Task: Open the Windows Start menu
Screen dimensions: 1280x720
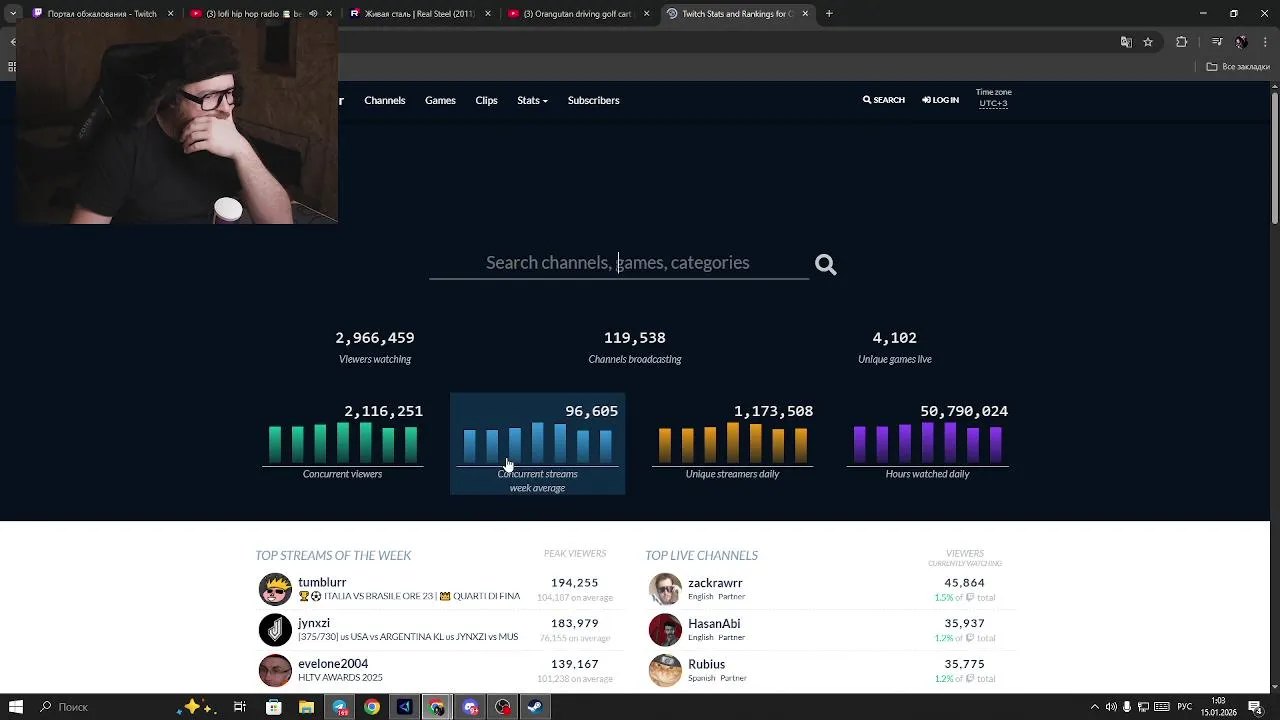Action: [15, 707]
